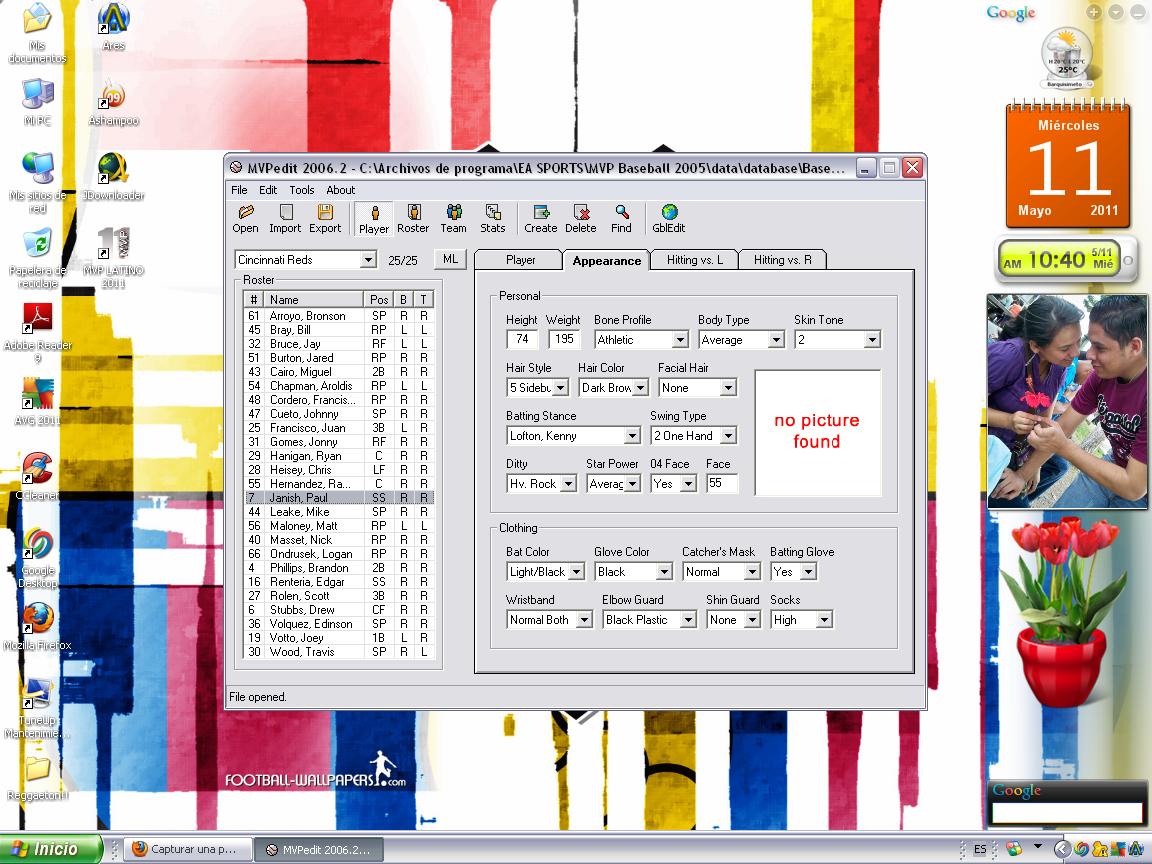Switch to the Hitting vs. R tab
The height and width of the screenshot is (864, 1152).
pos(782,259)
